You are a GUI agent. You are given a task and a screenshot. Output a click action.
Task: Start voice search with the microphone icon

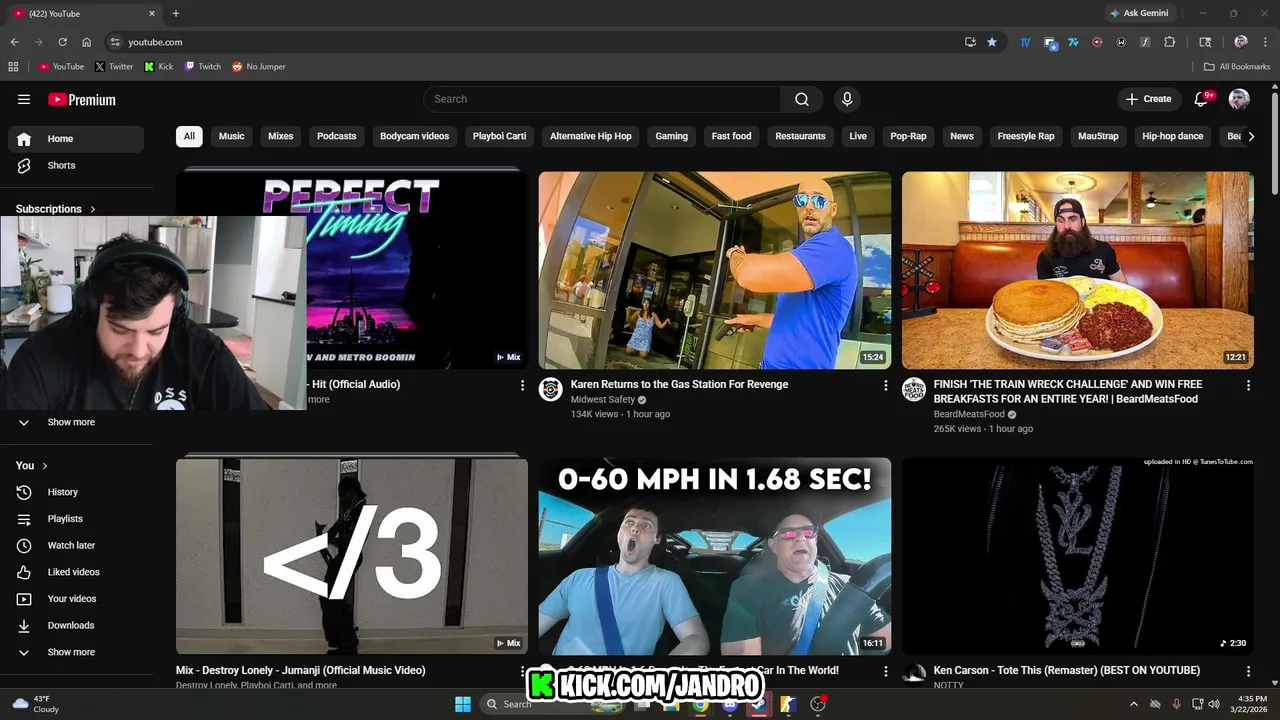click(x=847, y=99)
